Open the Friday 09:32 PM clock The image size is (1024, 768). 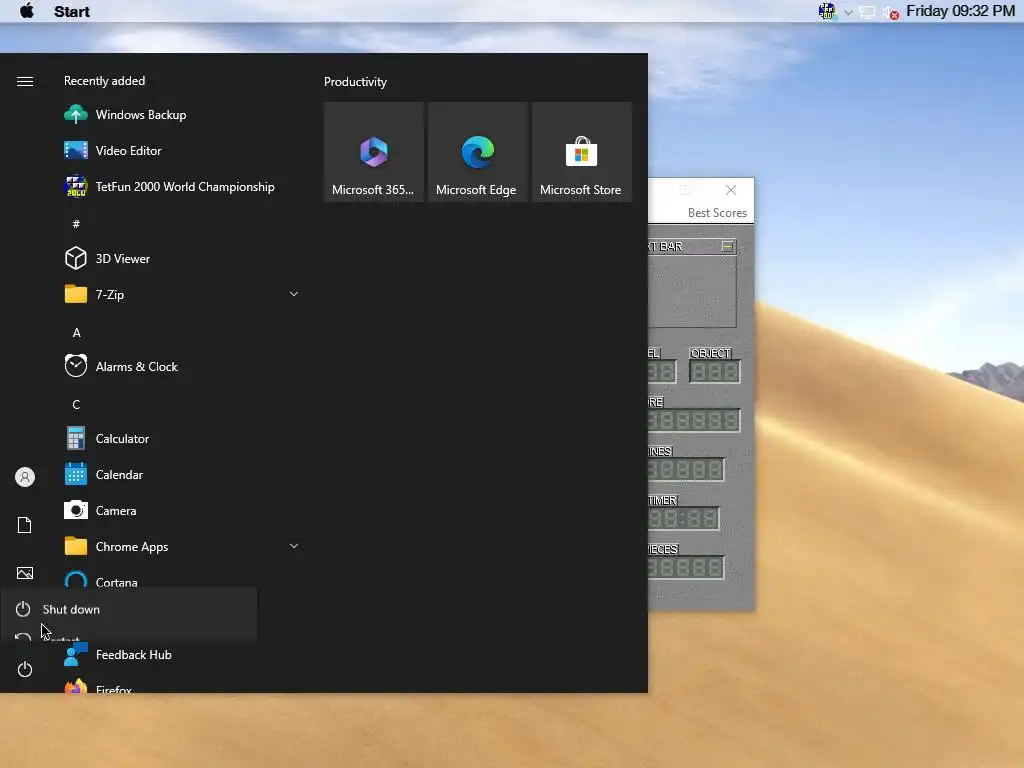tap(960, 11)
